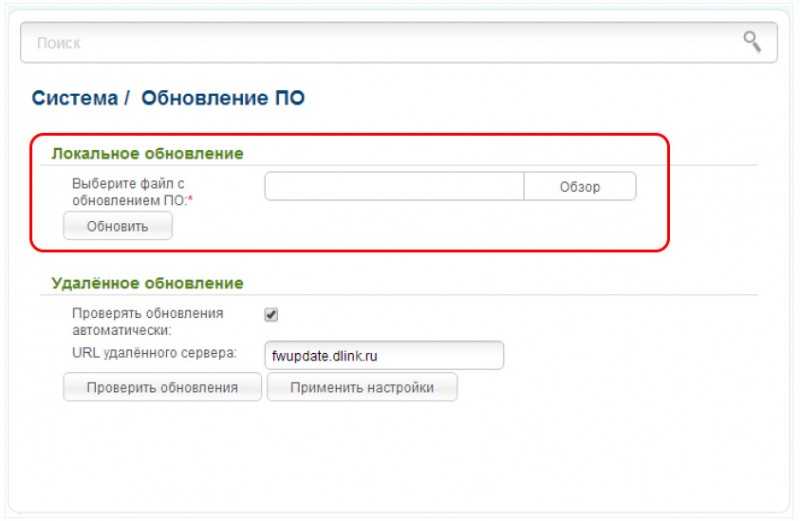The width and height of the screenshot is (800, 521).
Task: Select the Удалённое обновление heading text
Action: tap(147, 283)
